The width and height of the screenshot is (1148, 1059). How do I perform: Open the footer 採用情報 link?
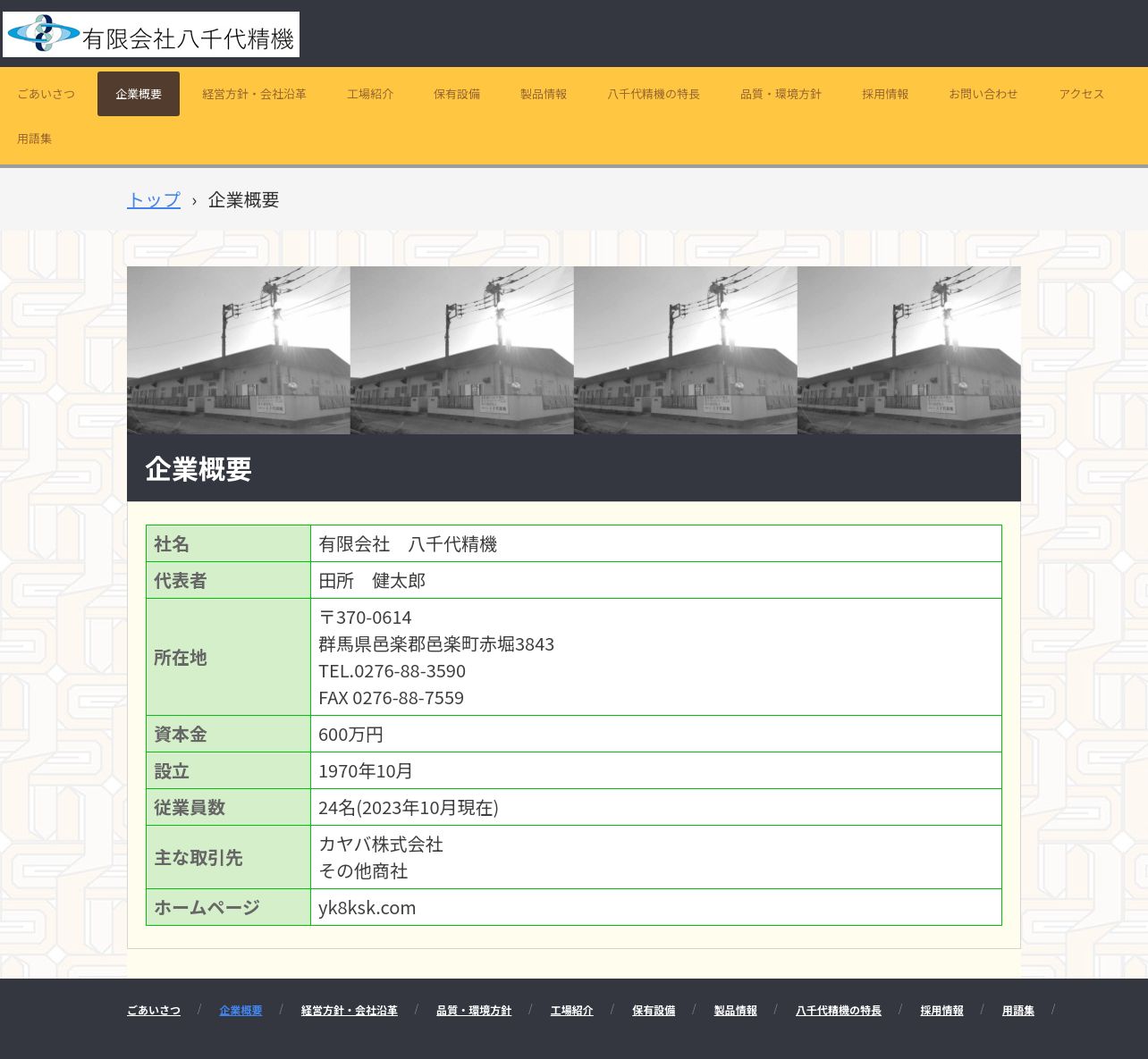coord(941,1011)
